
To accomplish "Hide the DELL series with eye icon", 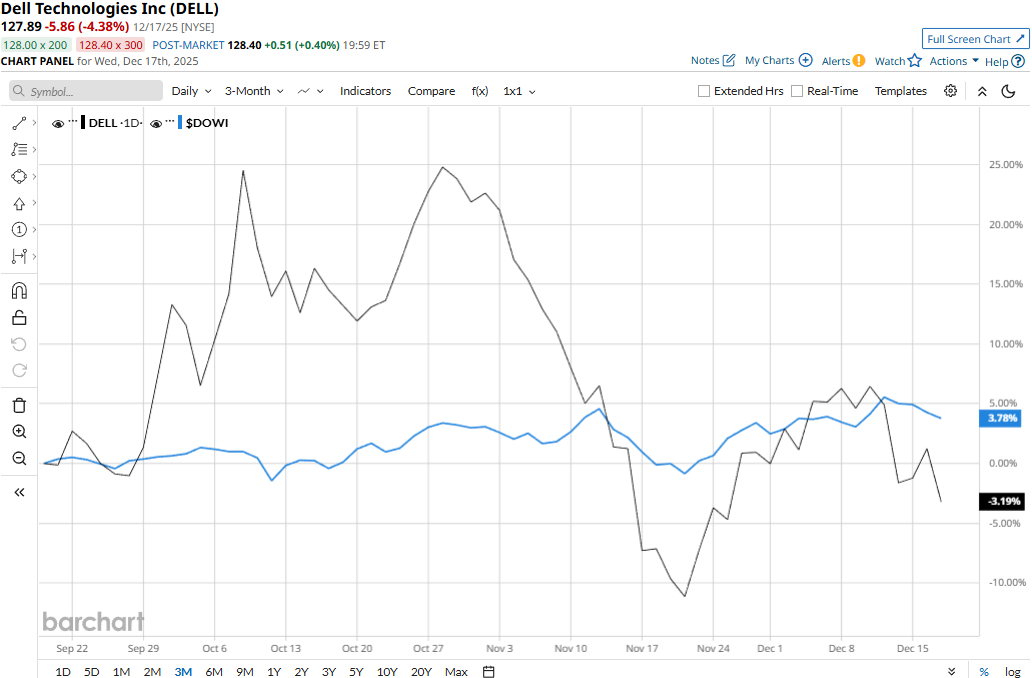I will 58,124.
